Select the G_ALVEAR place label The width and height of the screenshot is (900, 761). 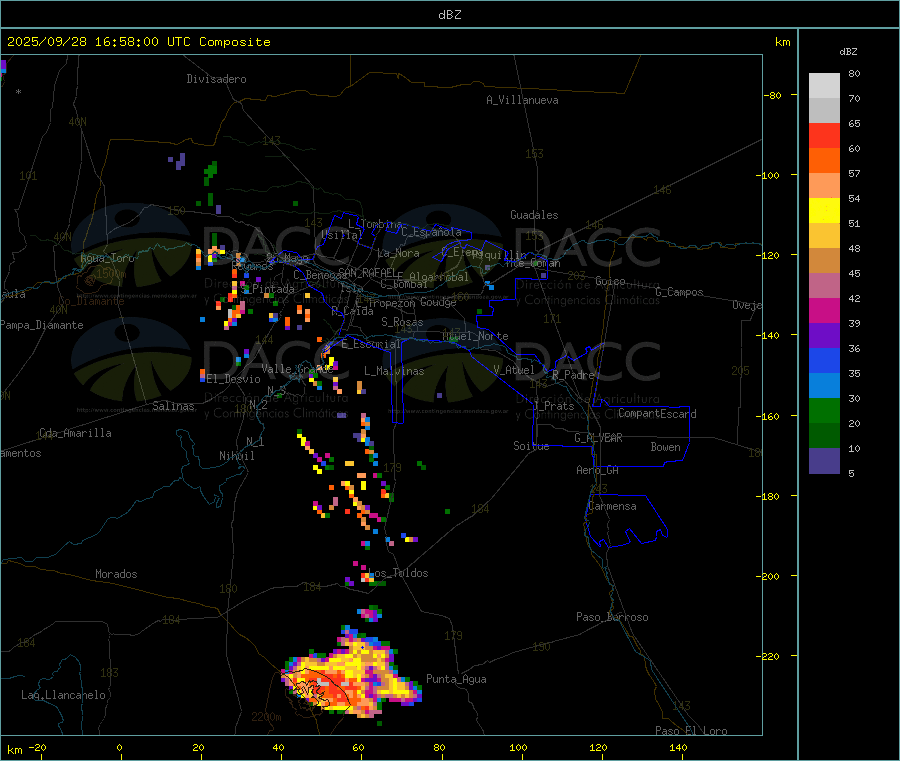598,438
